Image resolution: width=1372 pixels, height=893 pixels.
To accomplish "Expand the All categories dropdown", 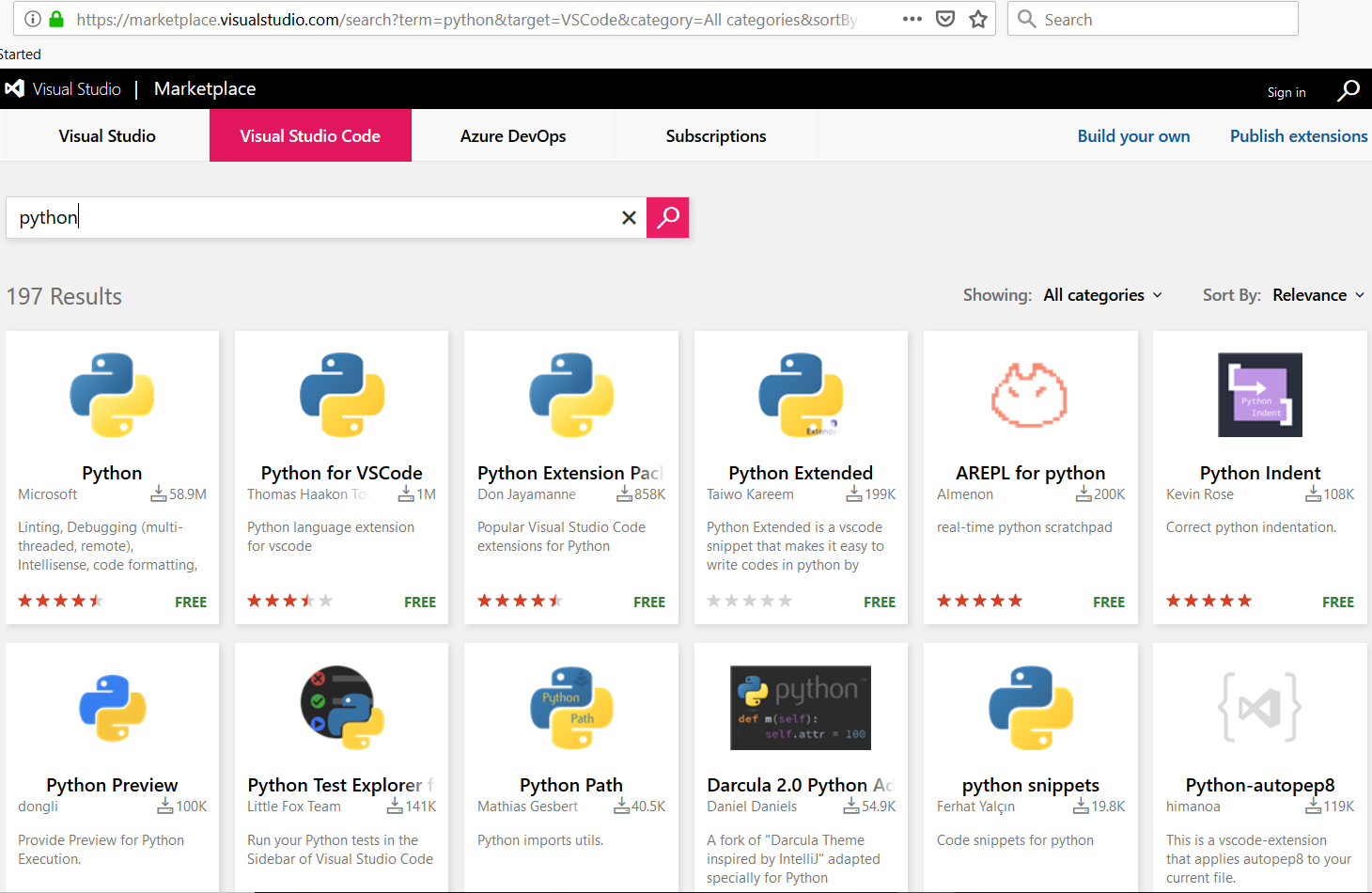I will coord(1103,295).
